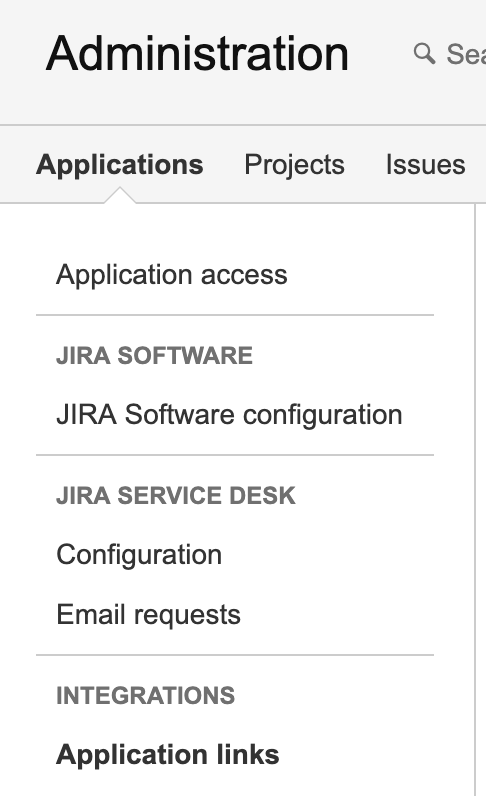Go to JIRA Software configuration
The width and height of the screenshot is (486, 796).
(x=229, y=415)
